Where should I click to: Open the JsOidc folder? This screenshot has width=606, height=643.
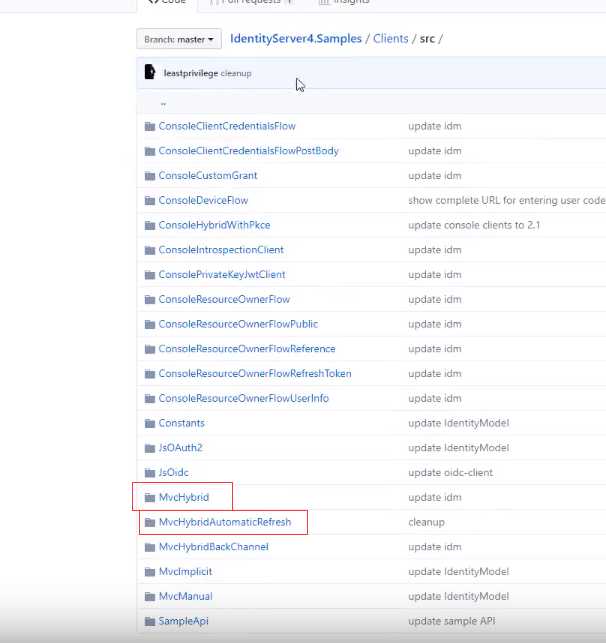pos(173,472)
